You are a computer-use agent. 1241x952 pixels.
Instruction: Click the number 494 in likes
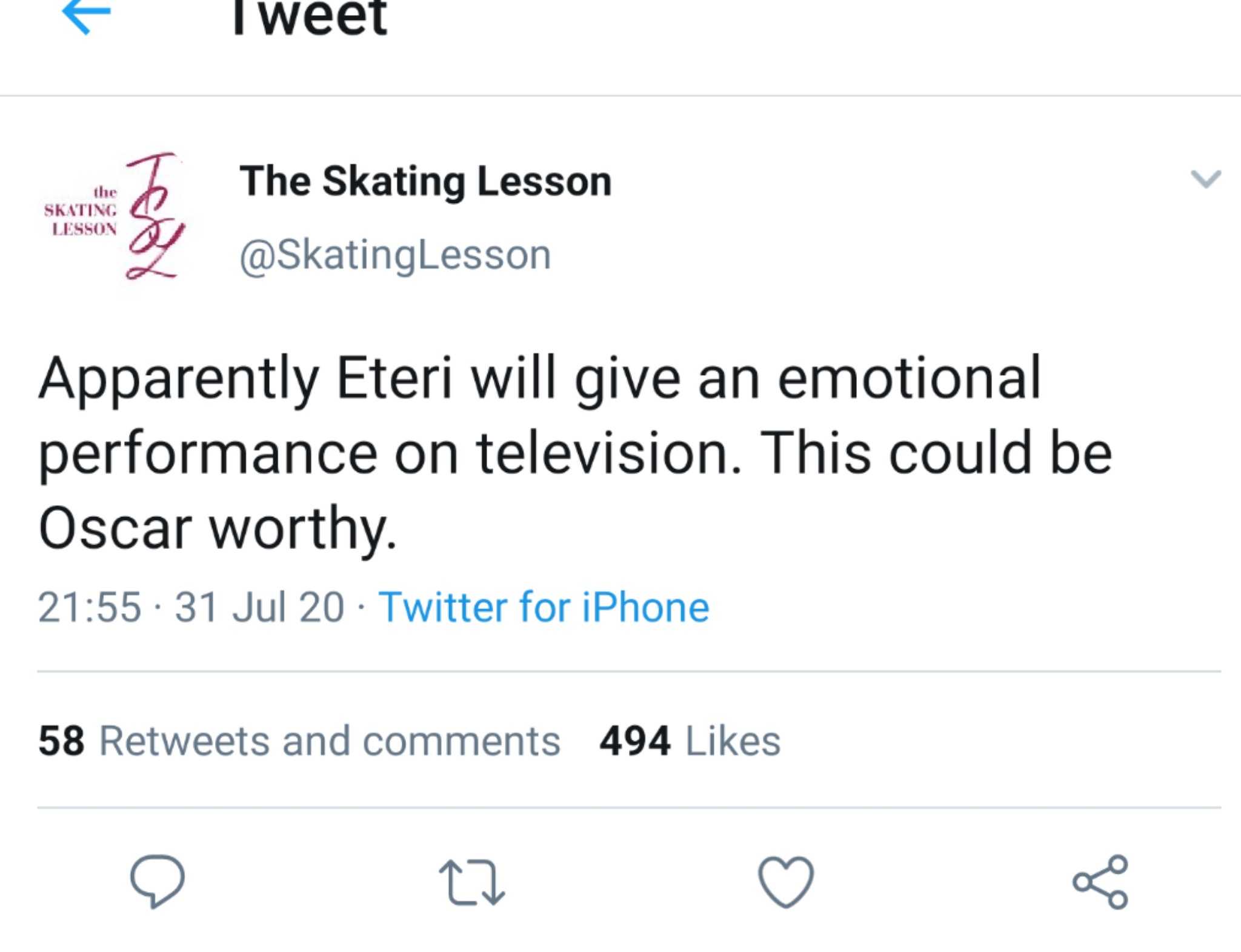[634, 741]
